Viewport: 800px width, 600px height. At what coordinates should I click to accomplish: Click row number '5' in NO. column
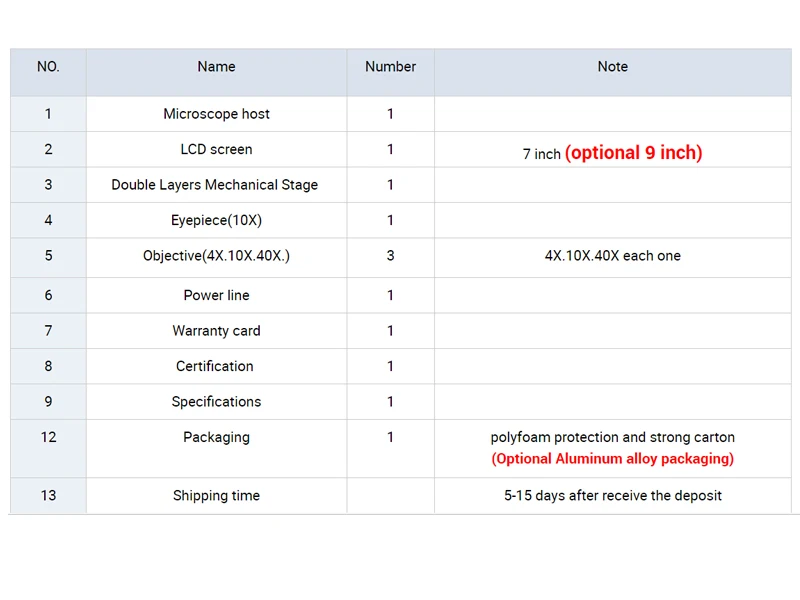pyautogui.click(x=48, y=256)
